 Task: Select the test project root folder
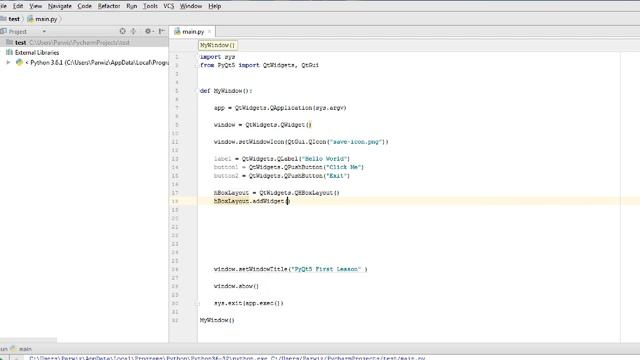pos(84,42)
